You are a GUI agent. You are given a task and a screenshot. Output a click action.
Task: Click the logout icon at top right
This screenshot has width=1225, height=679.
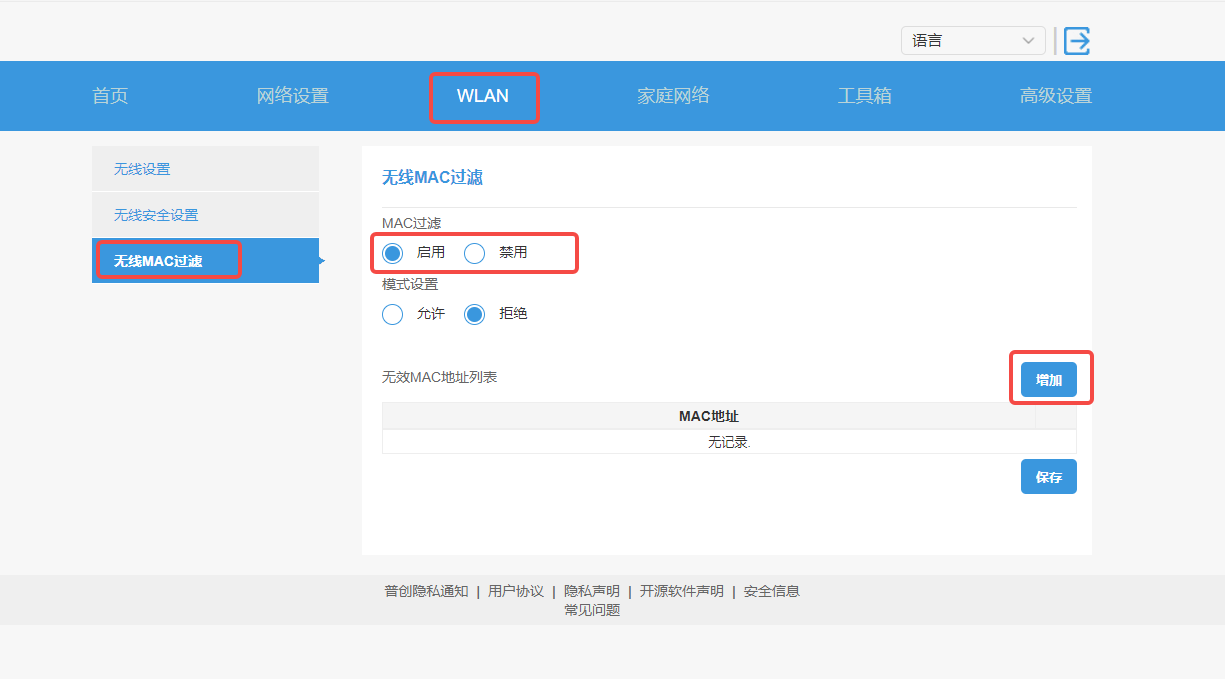(1076, 41)
